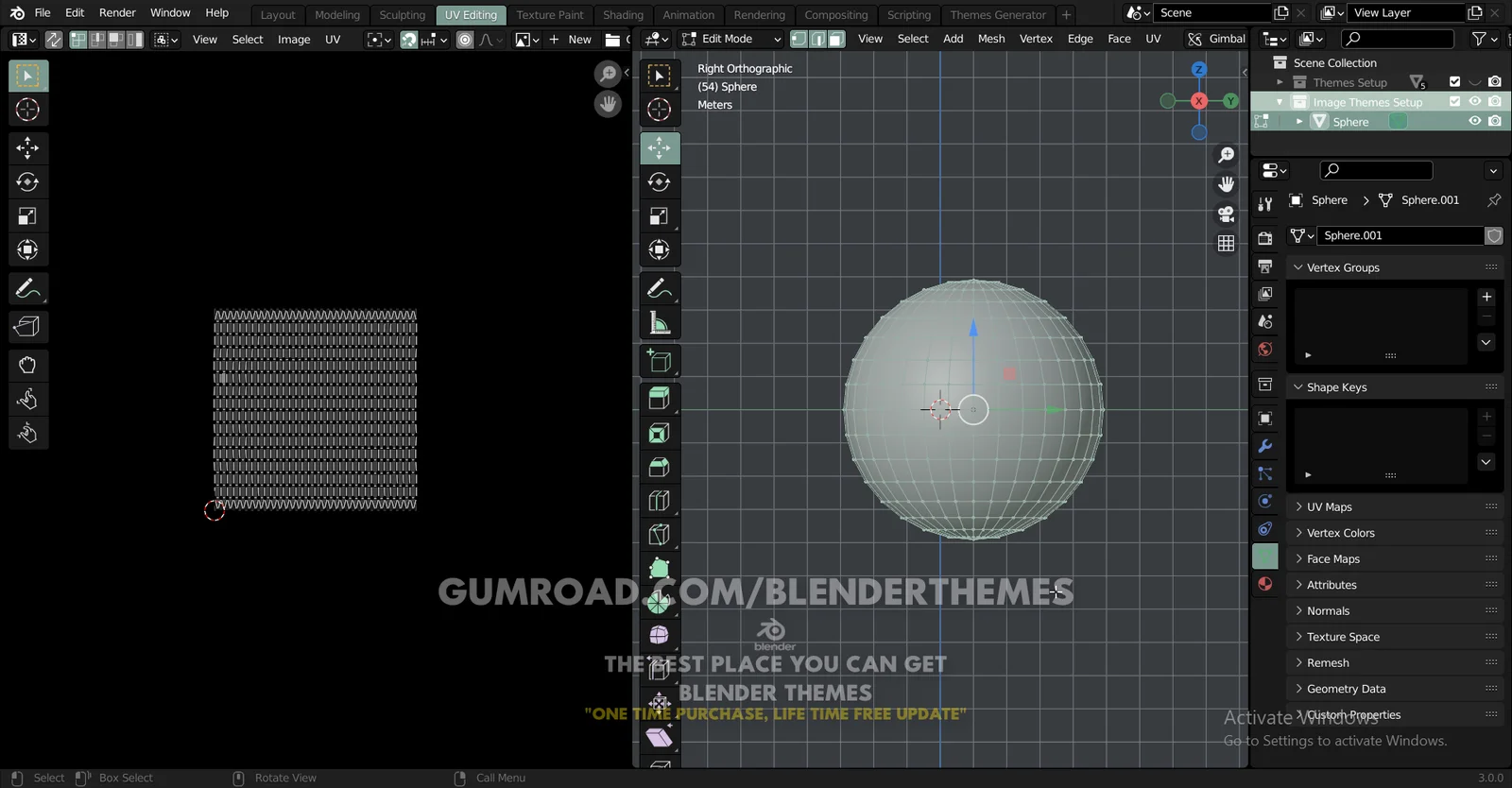Click the viewport zoom magnifier icon in 3D view
The height and width of the screenshot is (788, 1512).
click(1226, 155)
